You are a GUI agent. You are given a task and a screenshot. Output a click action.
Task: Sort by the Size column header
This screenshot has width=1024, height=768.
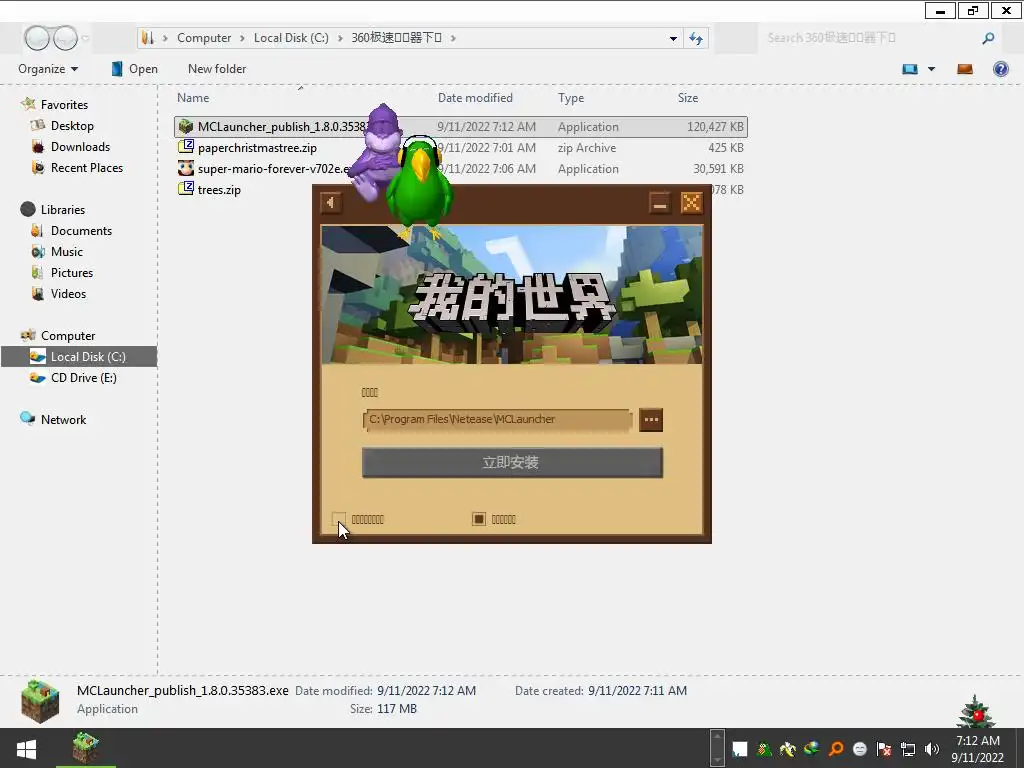[688, 98]
